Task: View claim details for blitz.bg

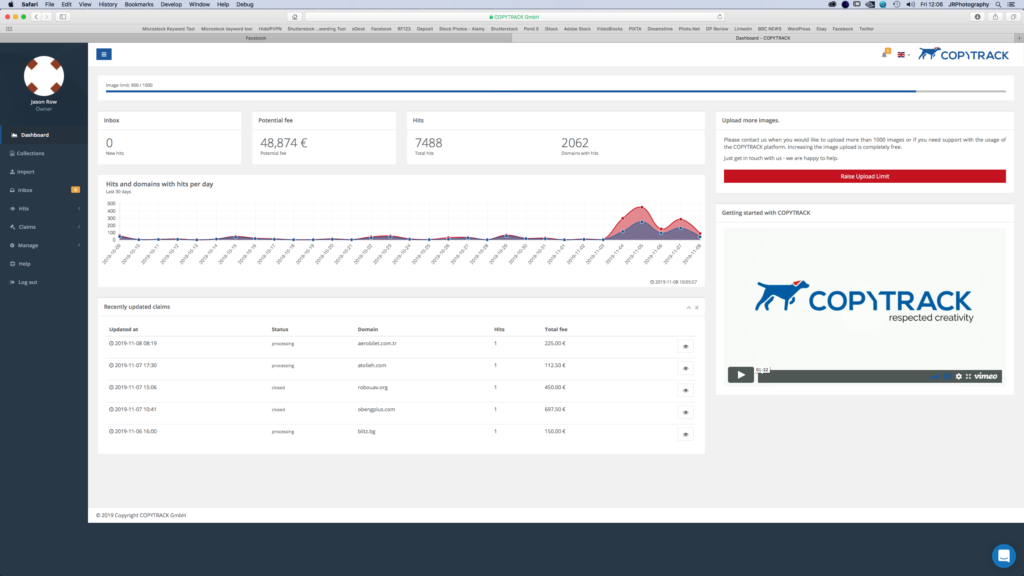Action: (685, 434)
